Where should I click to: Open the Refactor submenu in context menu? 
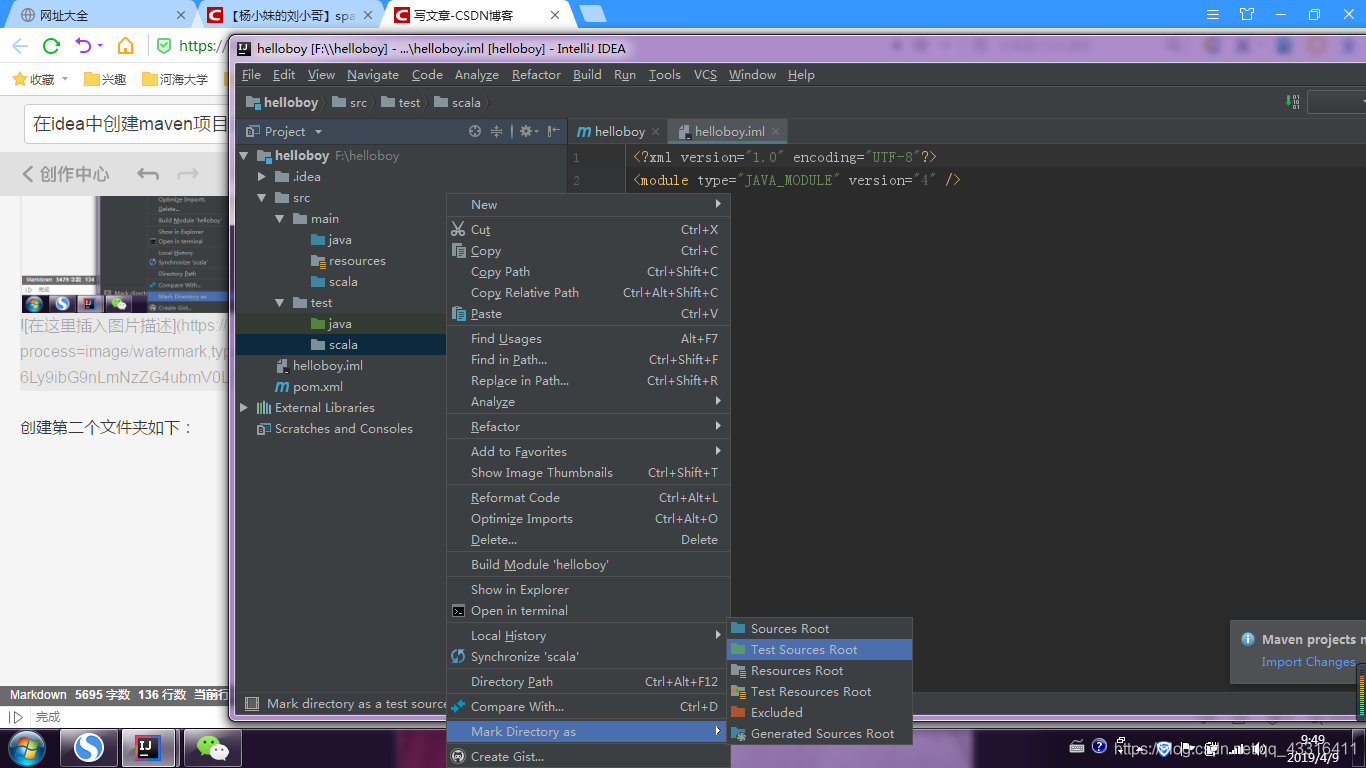(588, 426)
